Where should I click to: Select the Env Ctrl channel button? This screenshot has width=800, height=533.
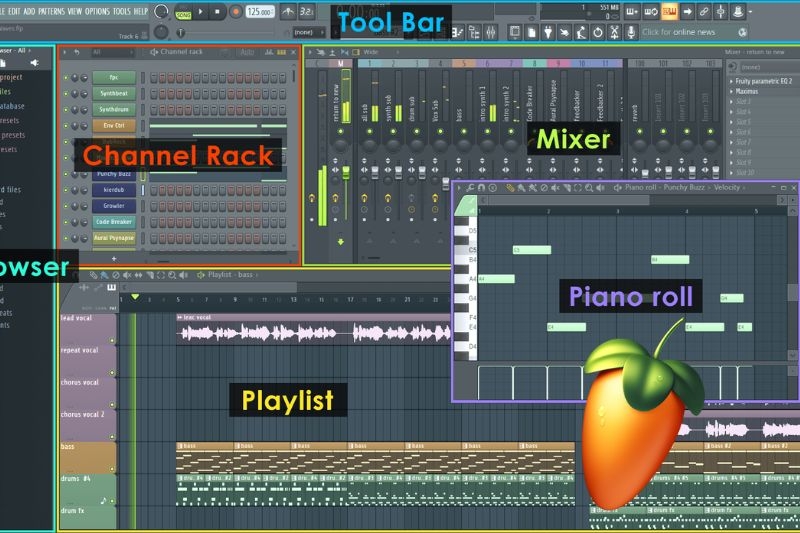114,125
